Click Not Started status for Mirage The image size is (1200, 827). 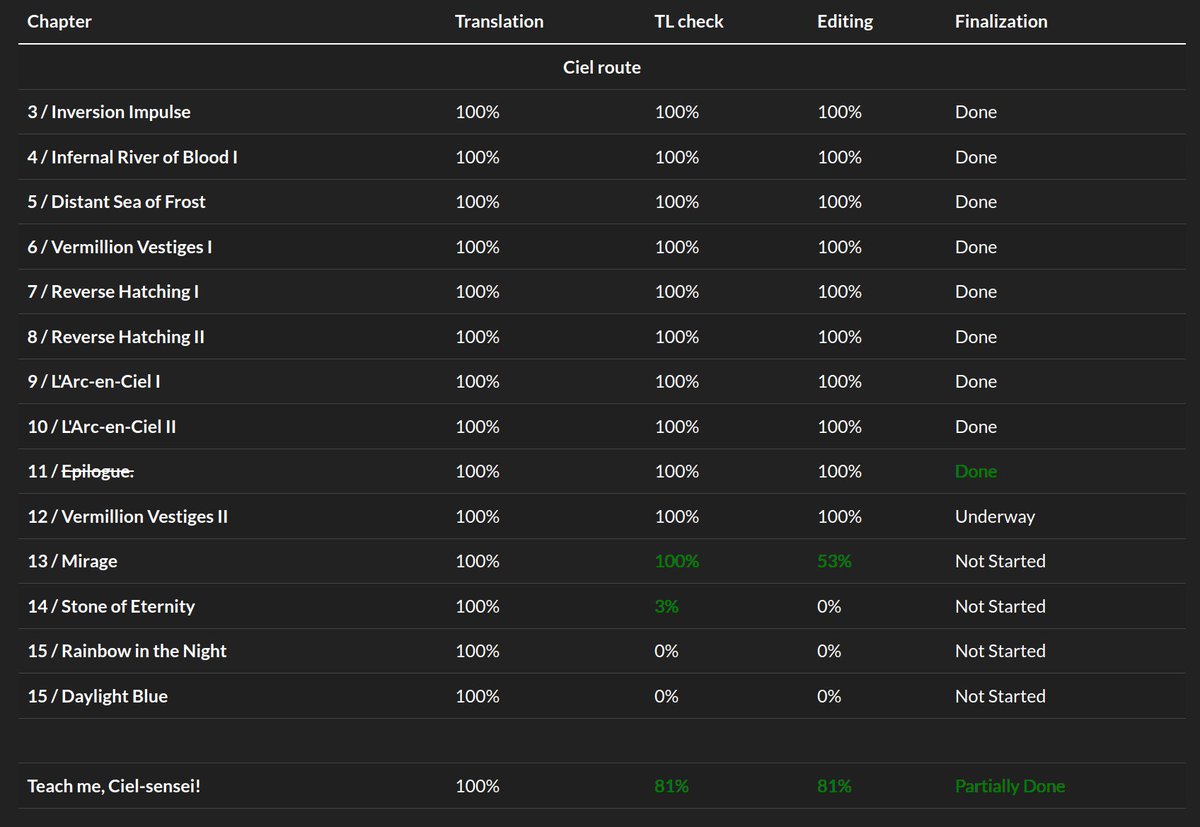(1000, 562)
